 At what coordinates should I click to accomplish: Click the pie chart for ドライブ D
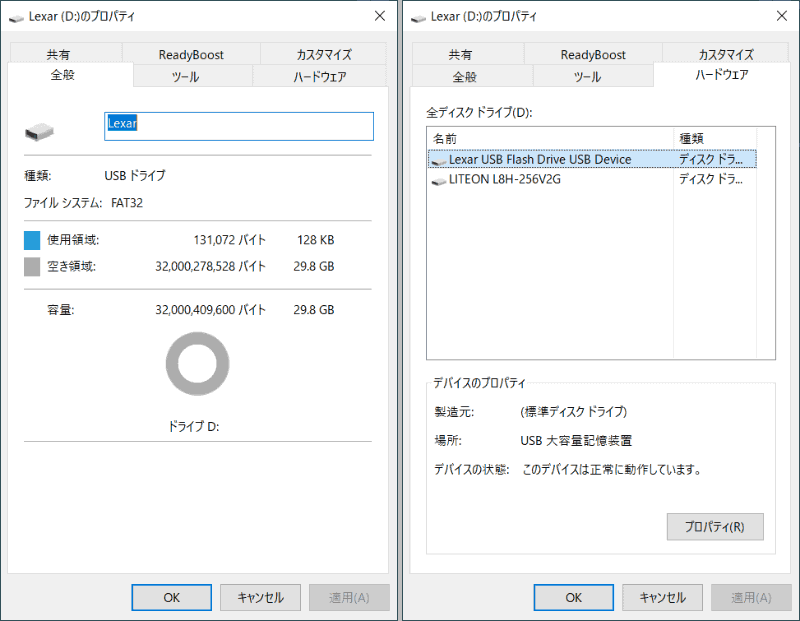tap(197, 364)
